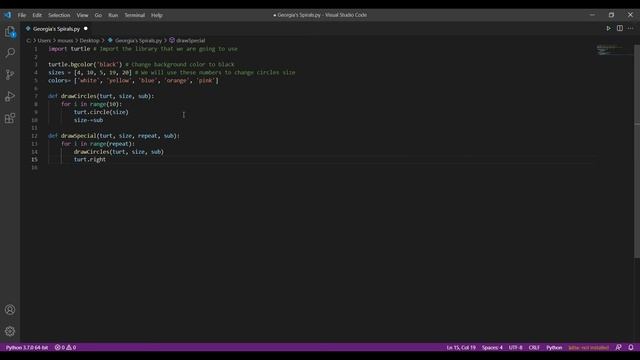Place cursor in 'import turtle' line

coord(143,49)
